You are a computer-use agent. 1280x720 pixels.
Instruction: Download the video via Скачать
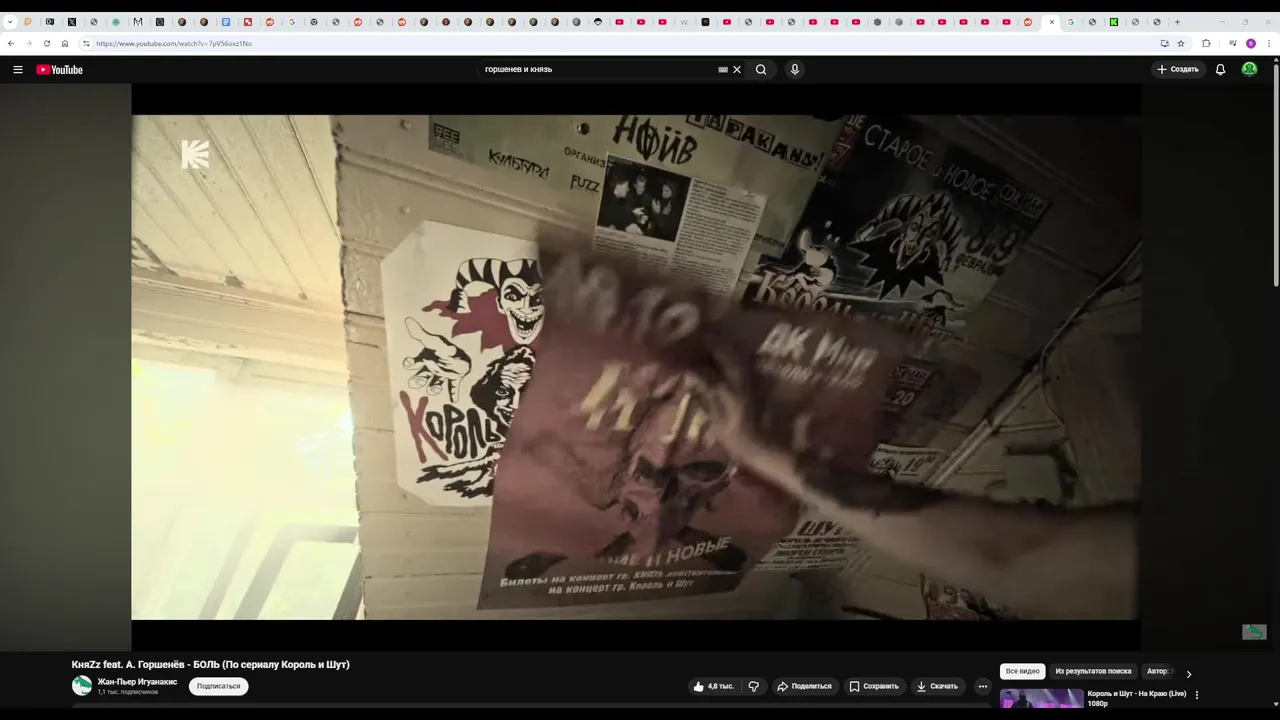coord(938,686)
